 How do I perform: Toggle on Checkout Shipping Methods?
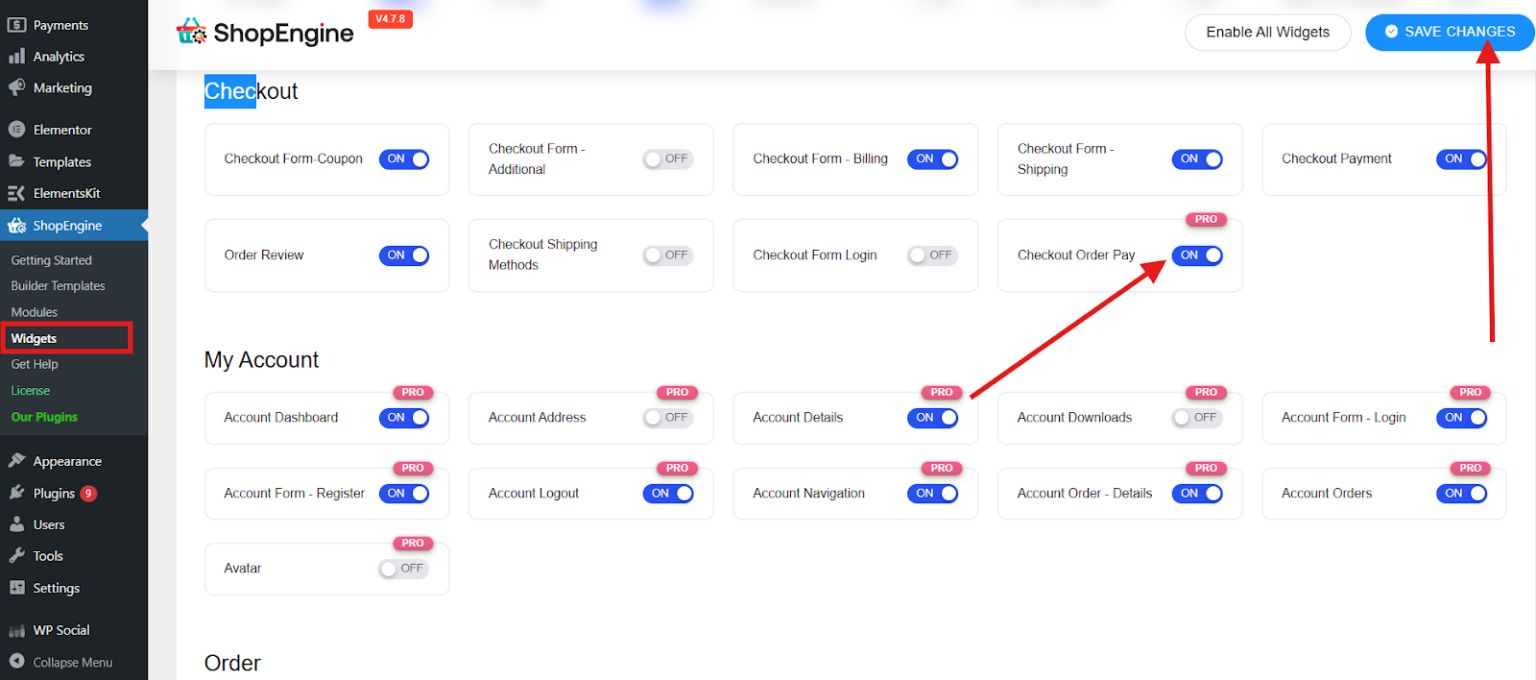click(x=667, y=255)
